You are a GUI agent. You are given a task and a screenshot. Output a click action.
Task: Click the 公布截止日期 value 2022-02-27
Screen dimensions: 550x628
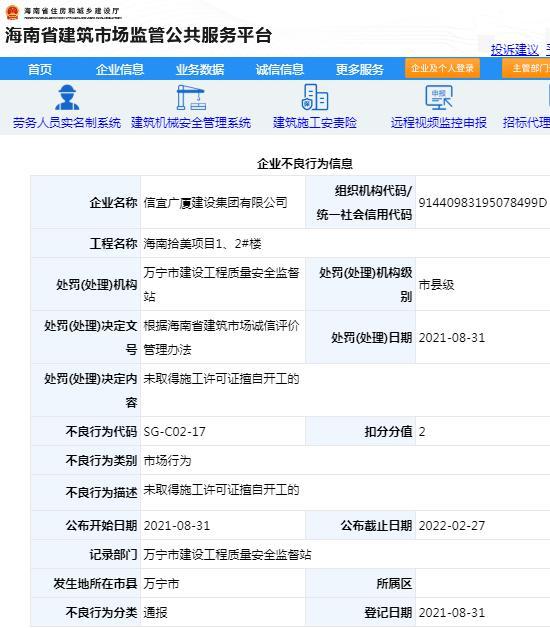coord(452,525)
